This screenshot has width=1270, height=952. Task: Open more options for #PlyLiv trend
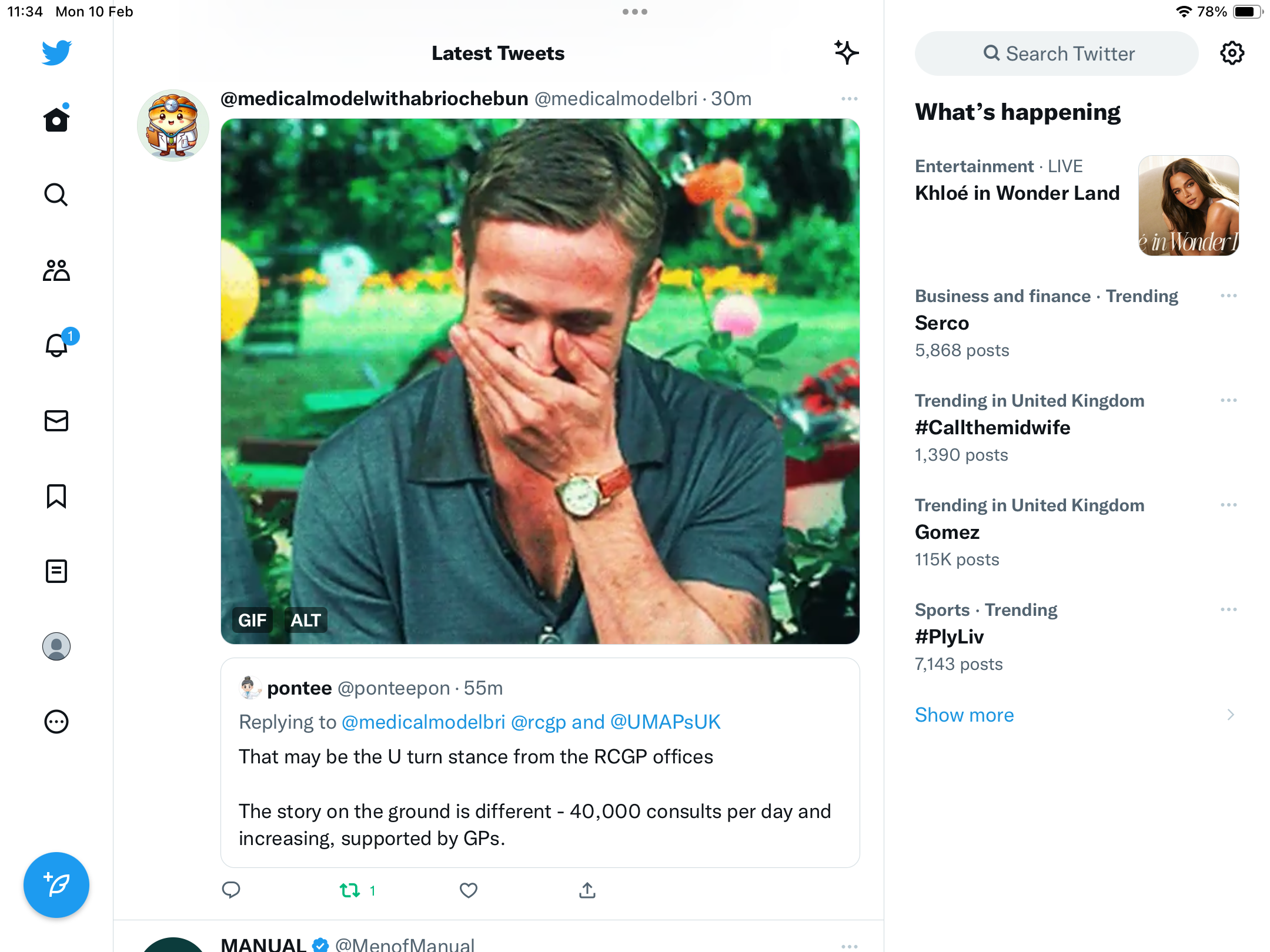[x=1229, y=609]
